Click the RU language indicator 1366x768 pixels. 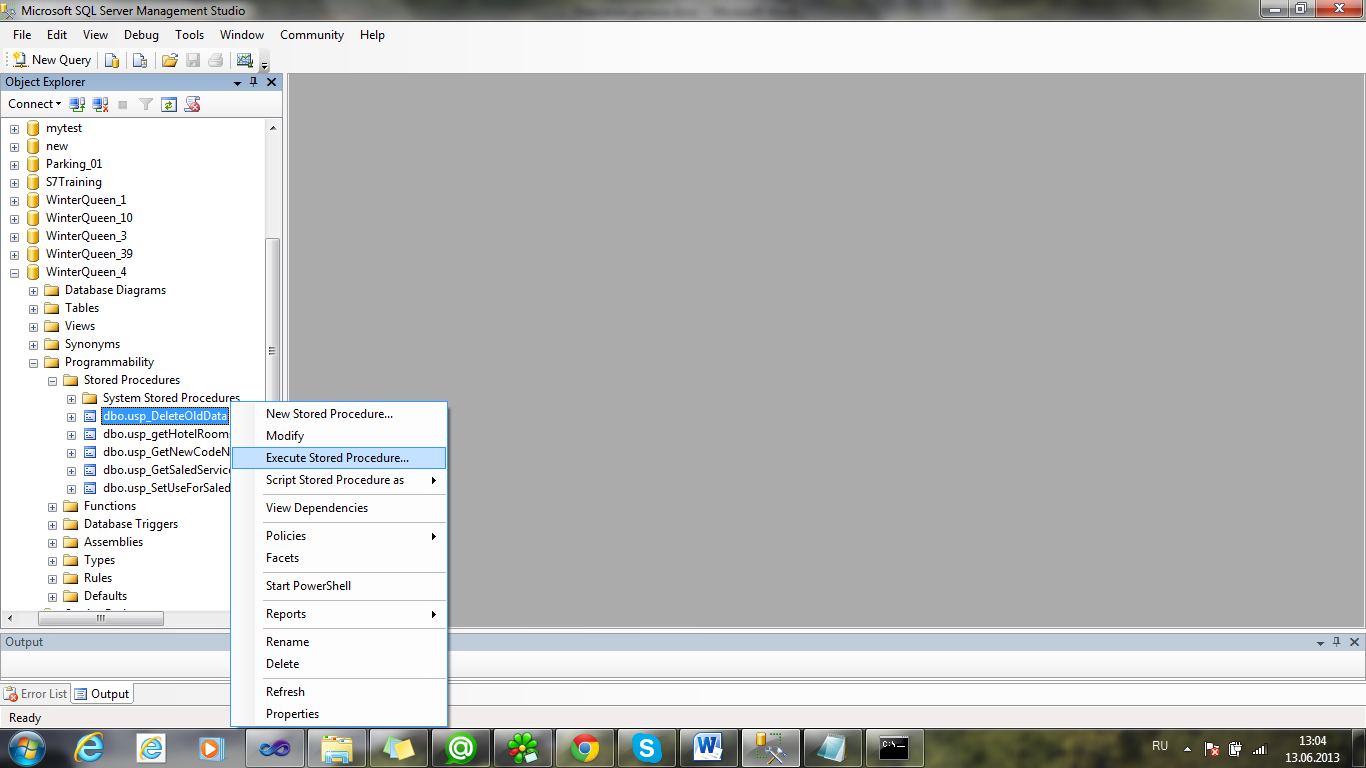coord(1160,746)
